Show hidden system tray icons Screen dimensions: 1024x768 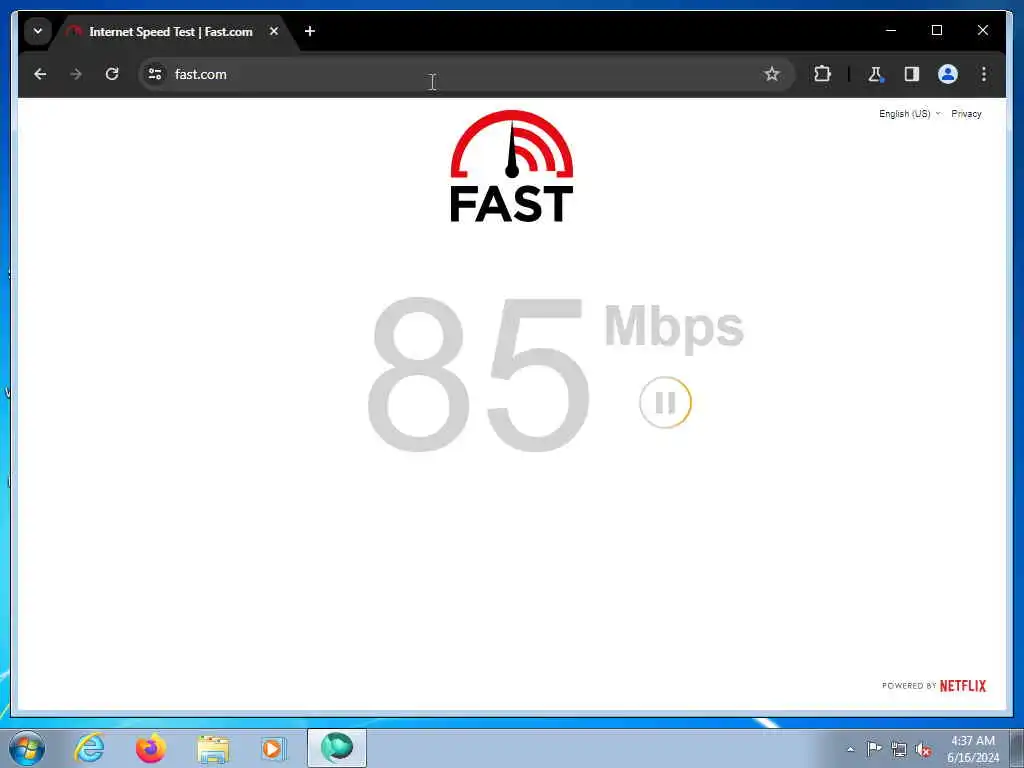tap(850, 750)
